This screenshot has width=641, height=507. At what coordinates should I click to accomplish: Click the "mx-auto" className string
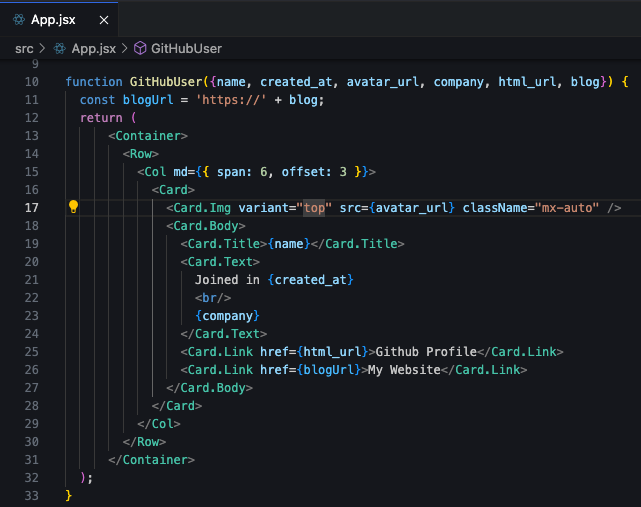coord(567,208)
